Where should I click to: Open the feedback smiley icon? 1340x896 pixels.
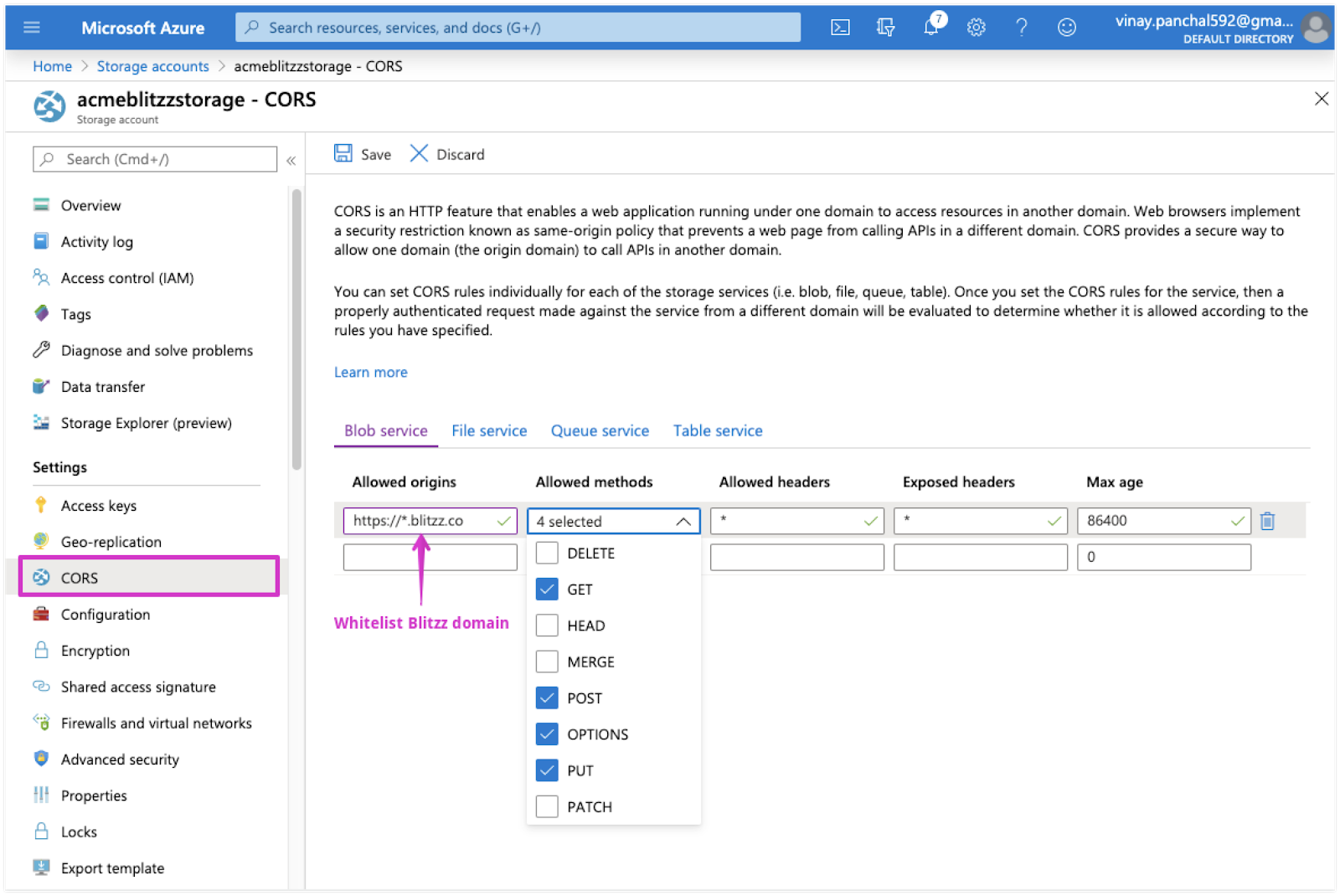point(1066,28)
